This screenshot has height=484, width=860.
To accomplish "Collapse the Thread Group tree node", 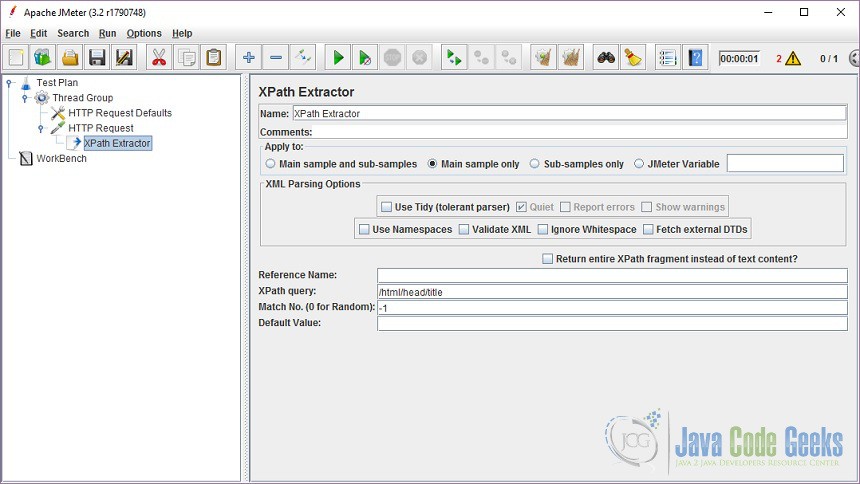I will pyautogui.click(x=25, y=98).
